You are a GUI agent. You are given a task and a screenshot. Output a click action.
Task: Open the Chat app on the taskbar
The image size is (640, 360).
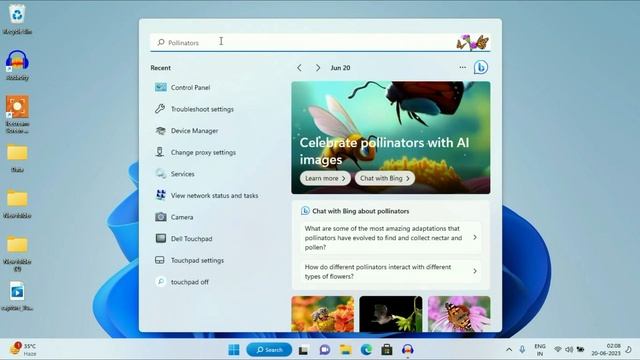click(x=324, y=350)
